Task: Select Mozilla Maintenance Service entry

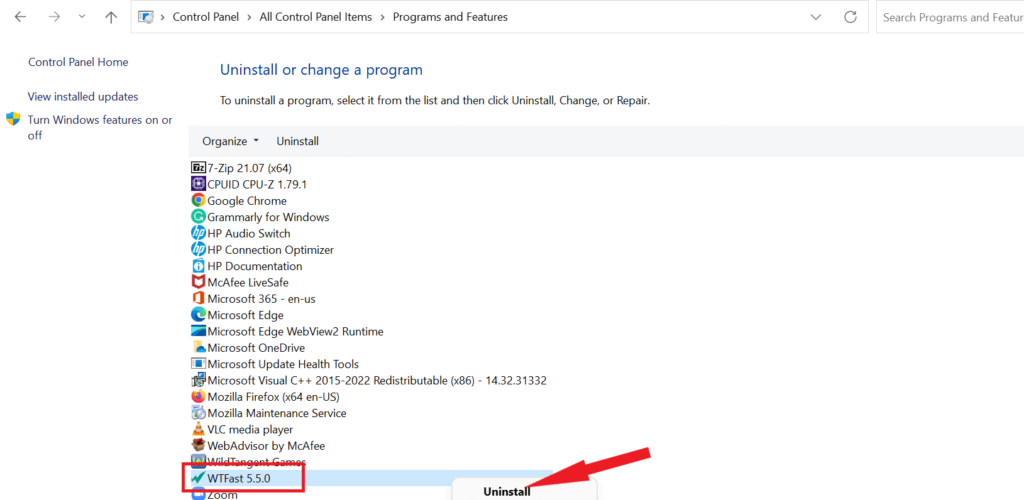Action: click(277, 413)
